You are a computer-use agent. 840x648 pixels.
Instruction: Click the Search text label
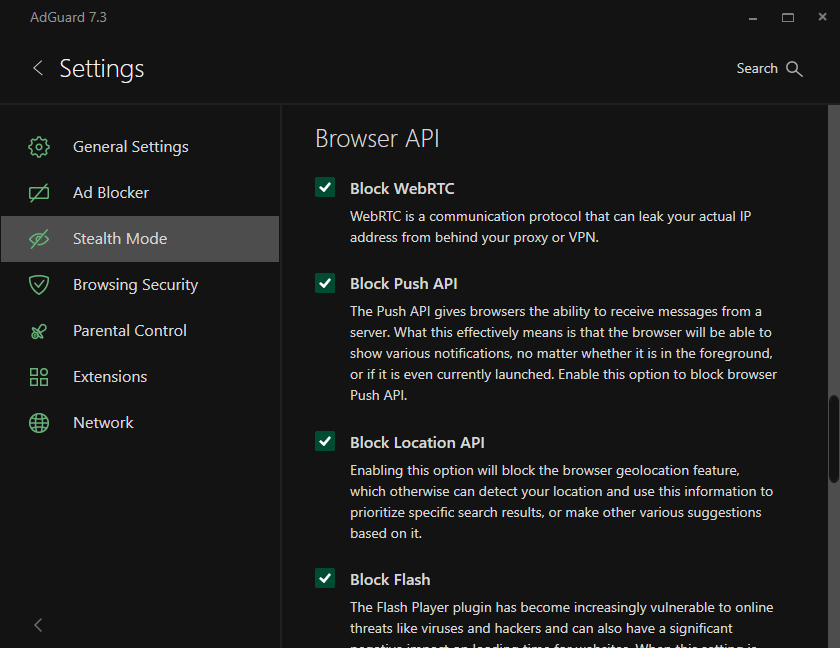[757, 69]
